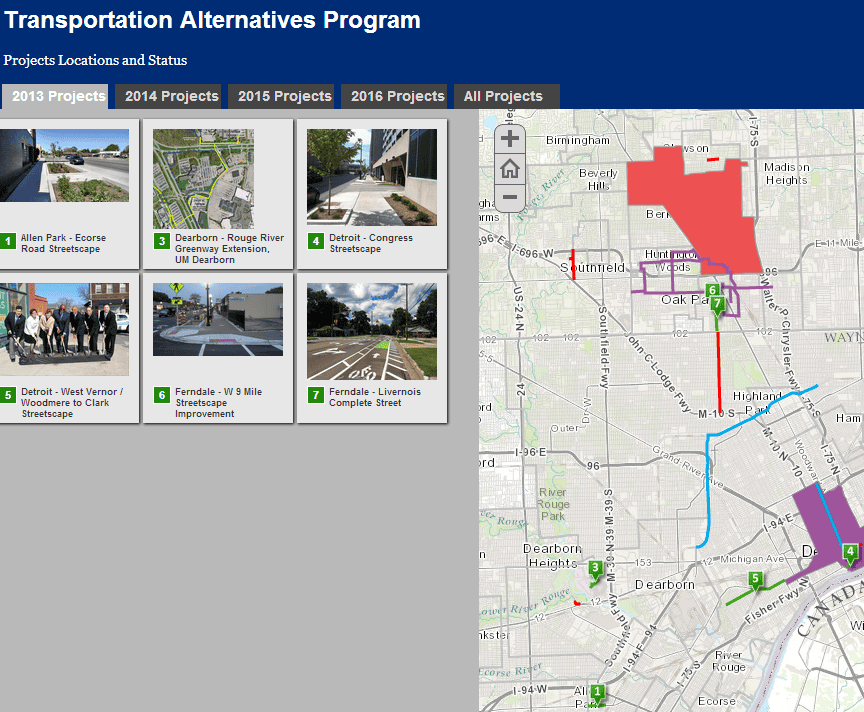Select the 2016 Projects tab
This screenshot has width=864, height=712.
point(397,96)
